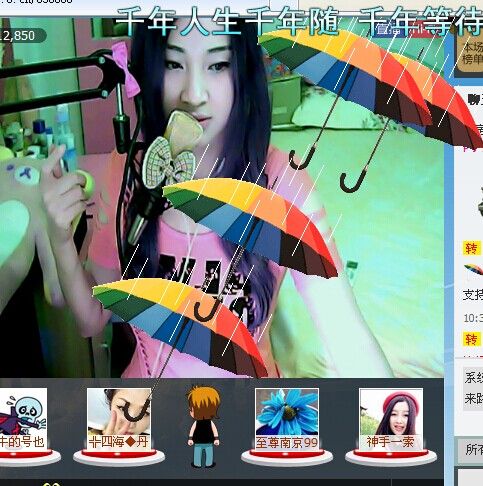Select the 直播 live tab on the video
This screenshot has width=483, height=486.
click(387, 30)
